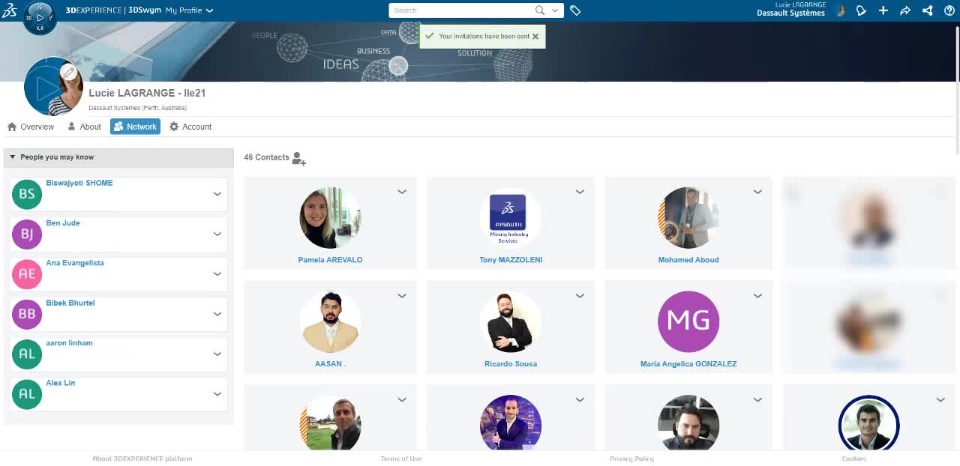Screen dimensions: 960x466
Task: Open the help question mark icon
Action: 949,10
